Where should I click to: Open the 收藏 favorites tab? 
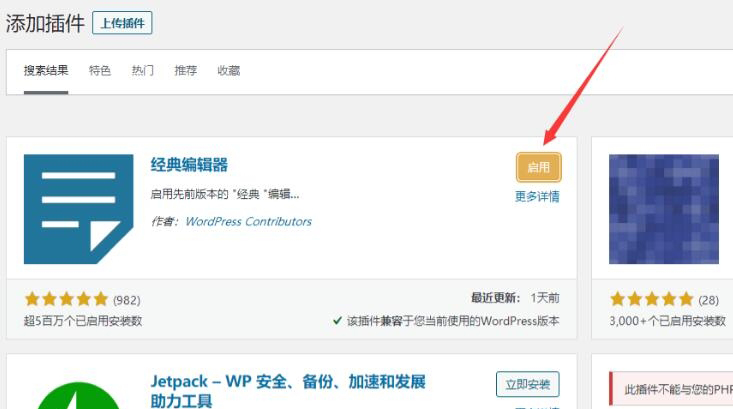click(x=229, y=71)
